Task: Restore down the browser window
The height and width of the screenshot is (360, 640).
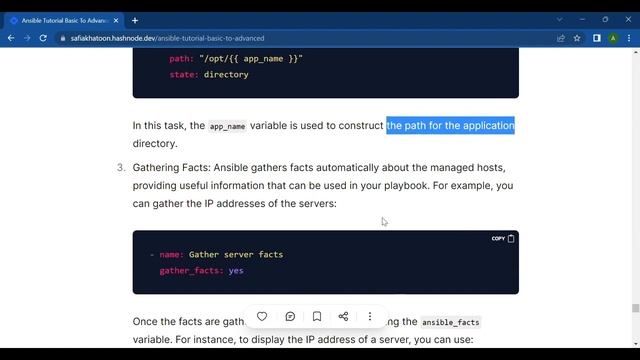Action: (x=605, y=20)
